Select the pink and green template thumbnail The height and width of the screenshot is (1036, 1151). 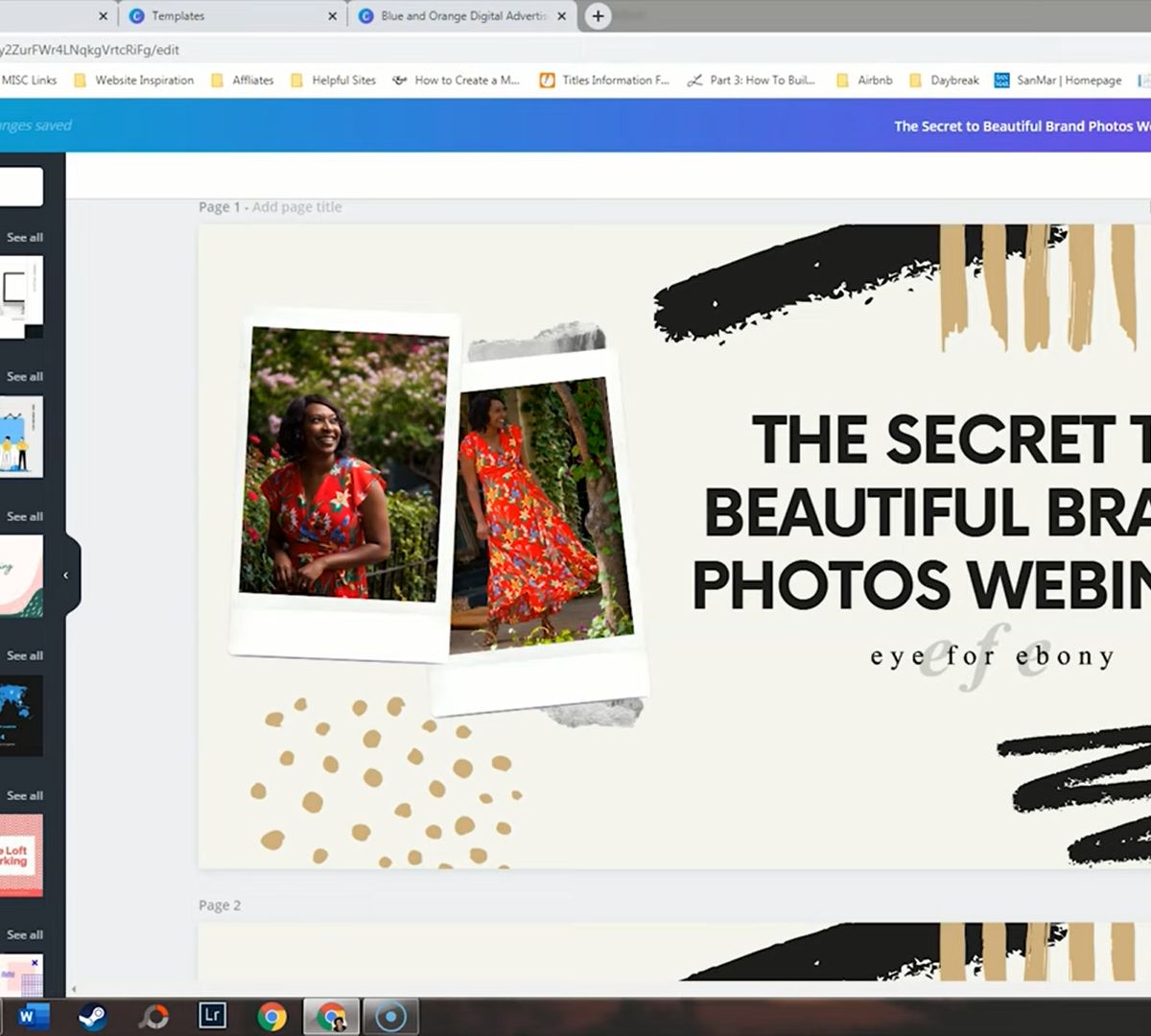click(21, 577)
